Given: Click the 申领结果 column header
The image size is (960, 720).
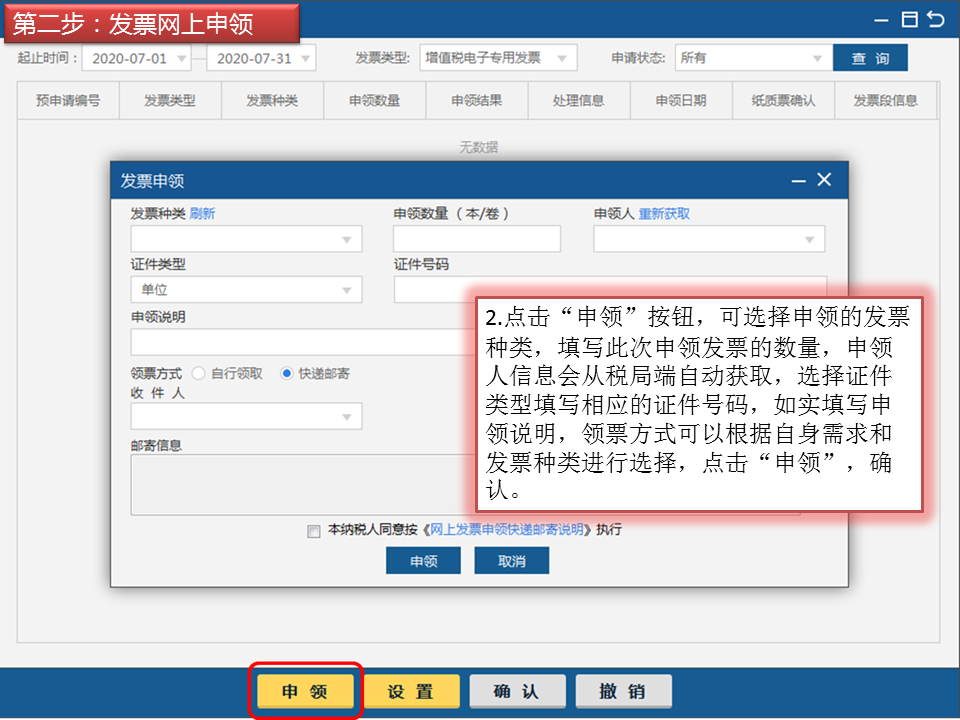Looking at the screenshot, I should pos(477,100).
